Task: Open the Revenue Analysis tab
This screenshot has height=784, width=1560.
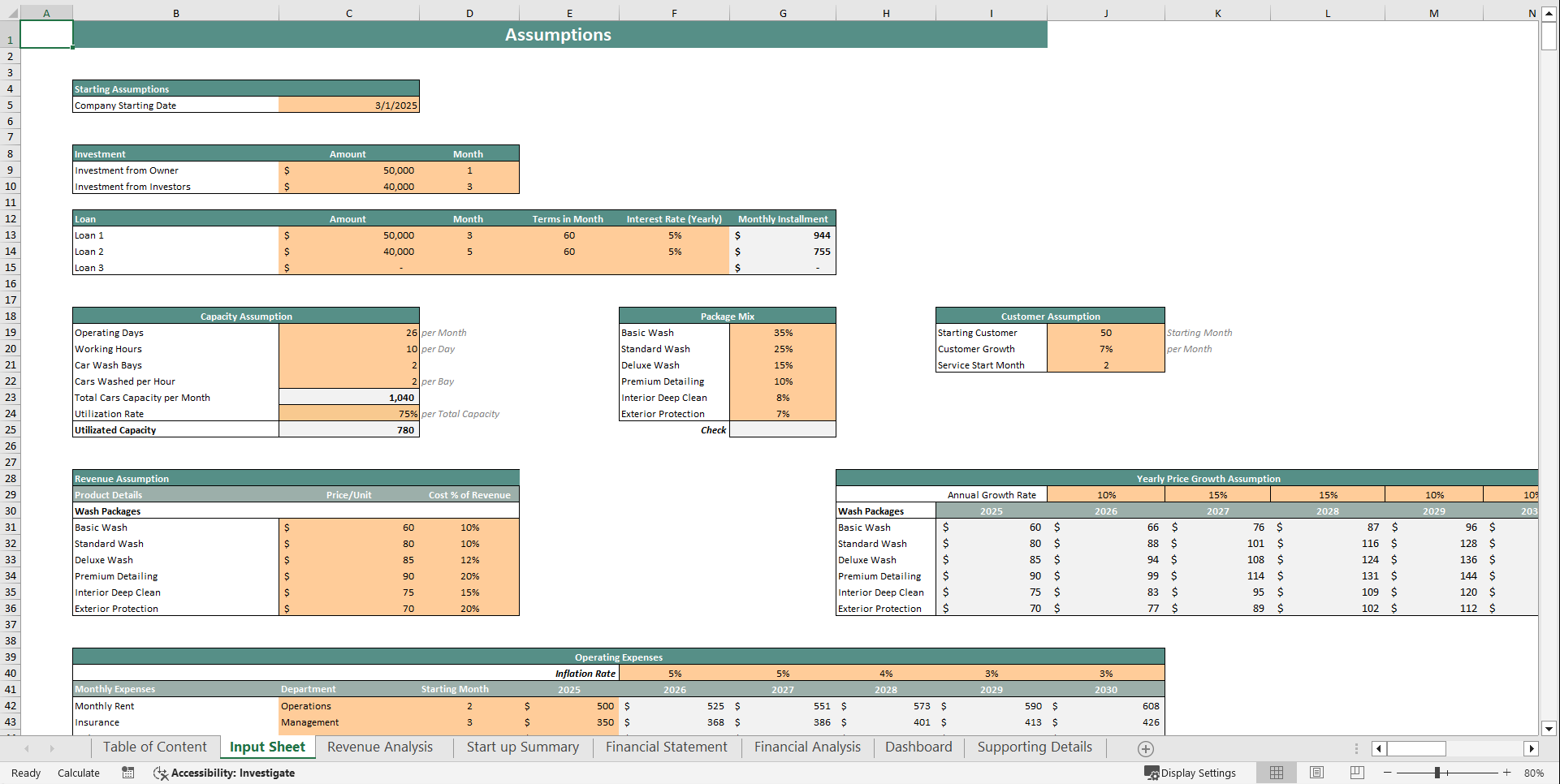Action: (379, 747)
